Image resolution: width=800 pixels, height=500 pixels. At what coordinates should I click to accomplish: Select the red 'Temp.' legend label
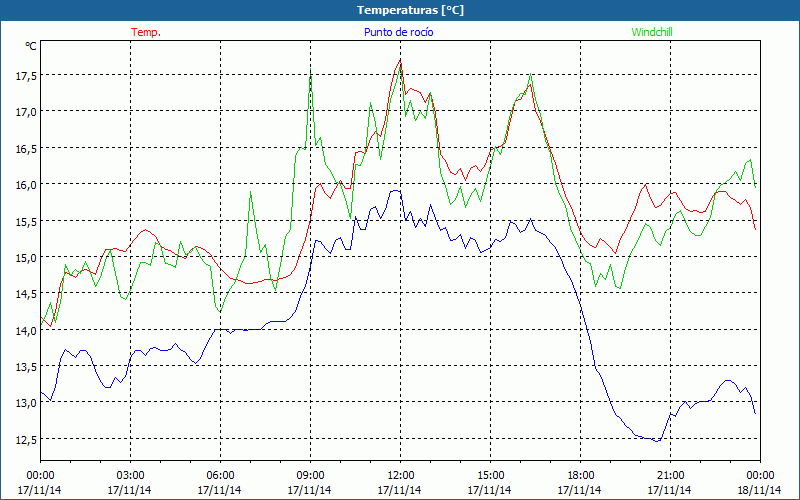coord(146,32)
